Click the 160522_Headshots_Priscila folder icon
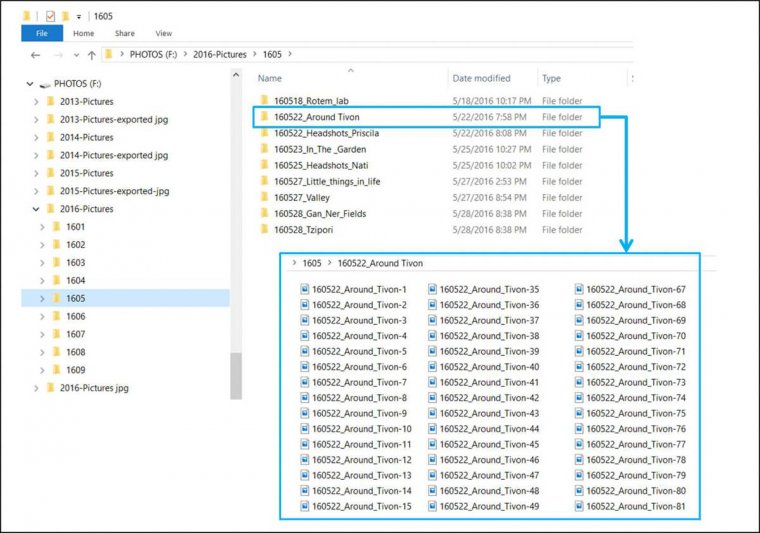 pyautogui.click(x=264, y=133)
